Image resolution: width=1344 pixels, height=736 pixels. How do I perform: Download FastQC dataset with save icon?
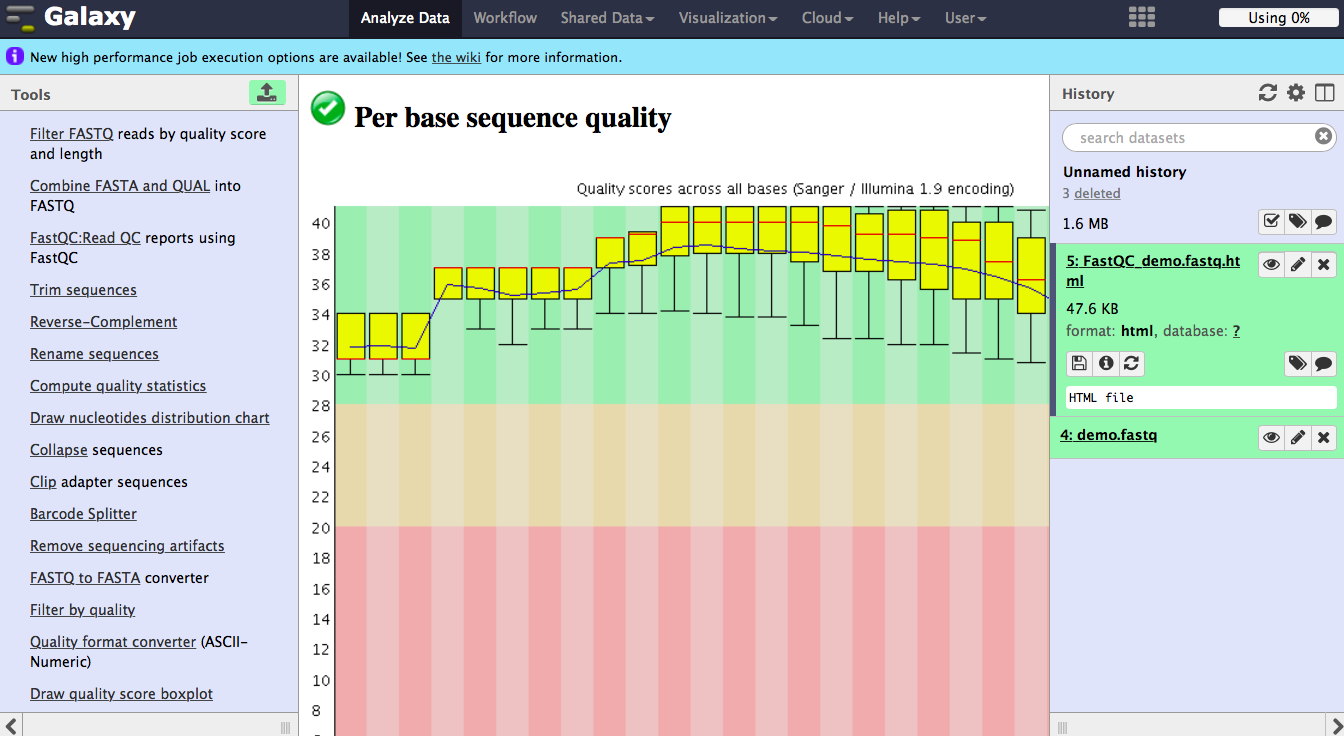[x=1079, y=363]
